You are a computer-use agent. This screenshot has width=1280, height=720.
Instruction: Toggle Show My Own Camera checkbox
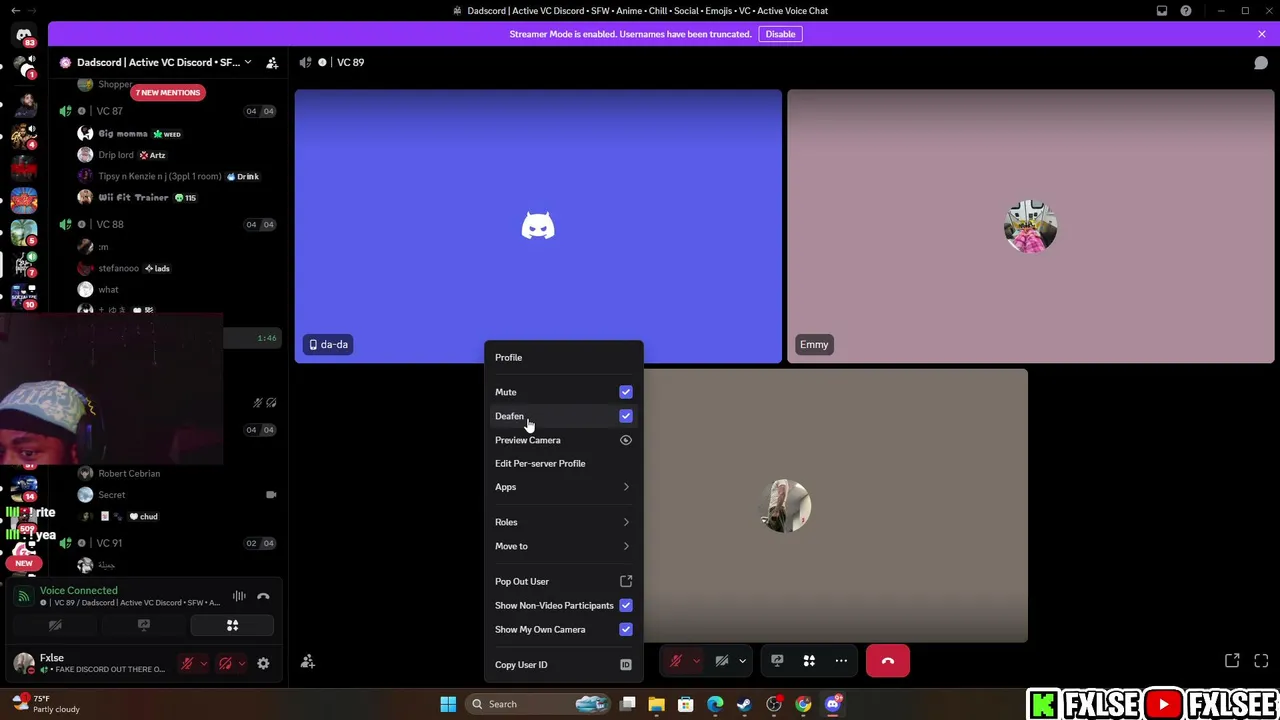626,629
